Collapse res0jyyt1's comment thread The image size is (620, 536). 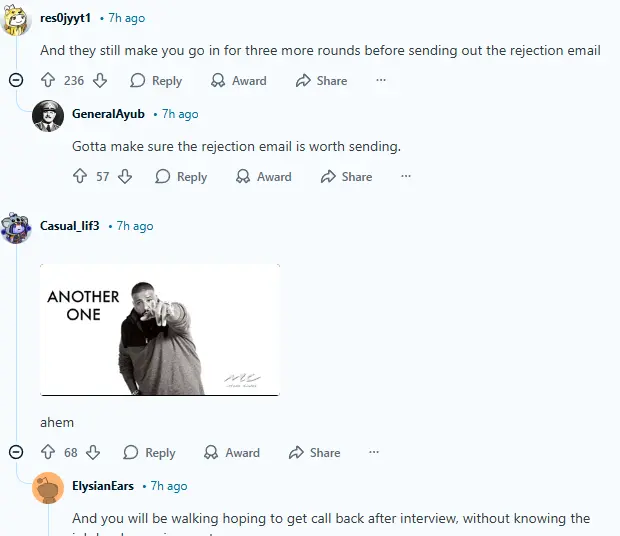[x=15, y=81]
